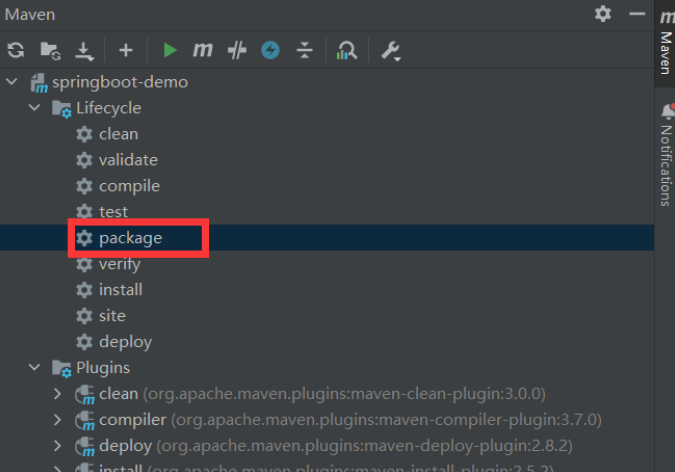Select the springboot-demo project

[120, 82]
